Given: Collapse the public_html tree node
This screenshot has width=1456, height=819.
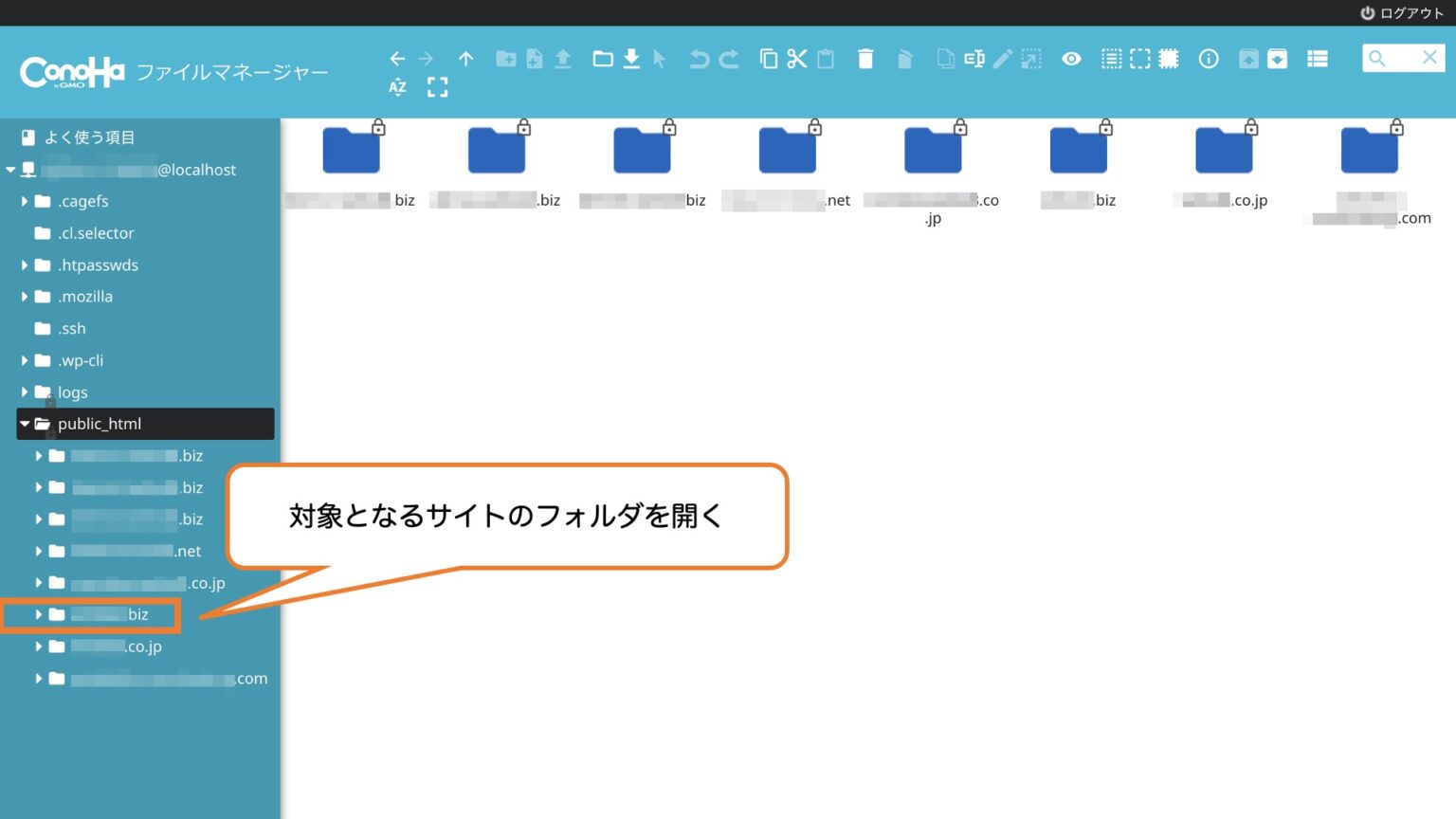Looking at the screenshot, I should (25, 424).
